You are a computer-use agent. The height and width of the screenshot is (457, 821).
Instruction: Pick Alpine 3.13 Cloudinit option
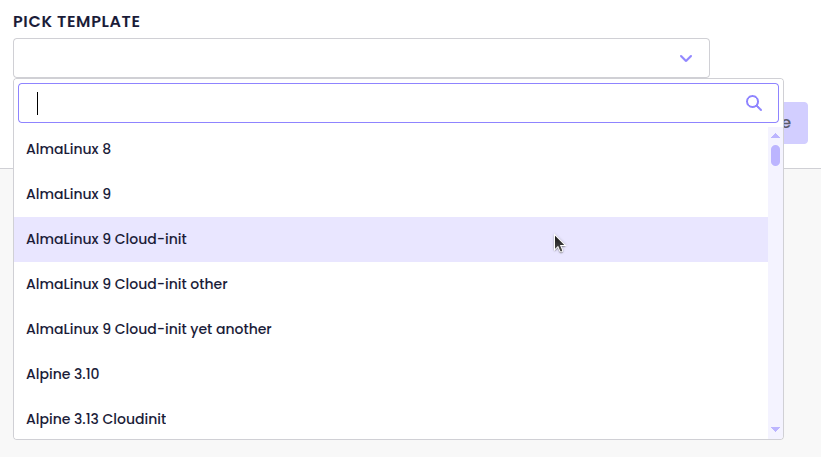coord(391,419)
